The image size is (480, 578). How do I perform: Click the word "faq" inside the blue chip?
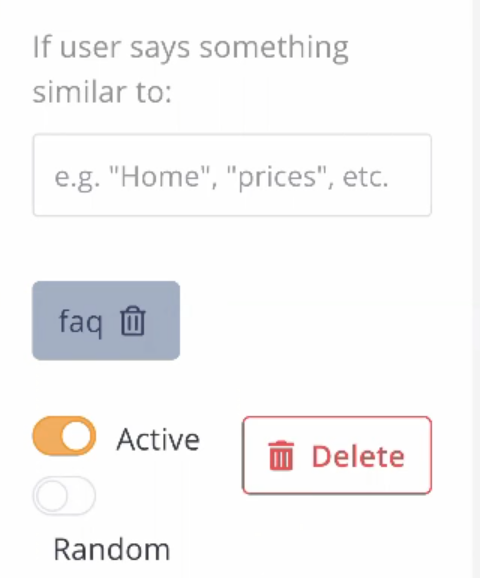point(80,323)
